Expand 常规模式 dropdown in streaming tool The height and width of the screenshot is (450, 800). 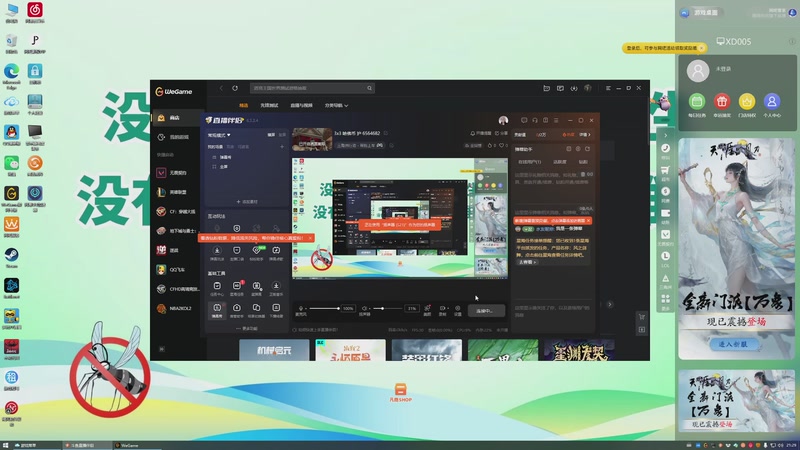[219, 135]
